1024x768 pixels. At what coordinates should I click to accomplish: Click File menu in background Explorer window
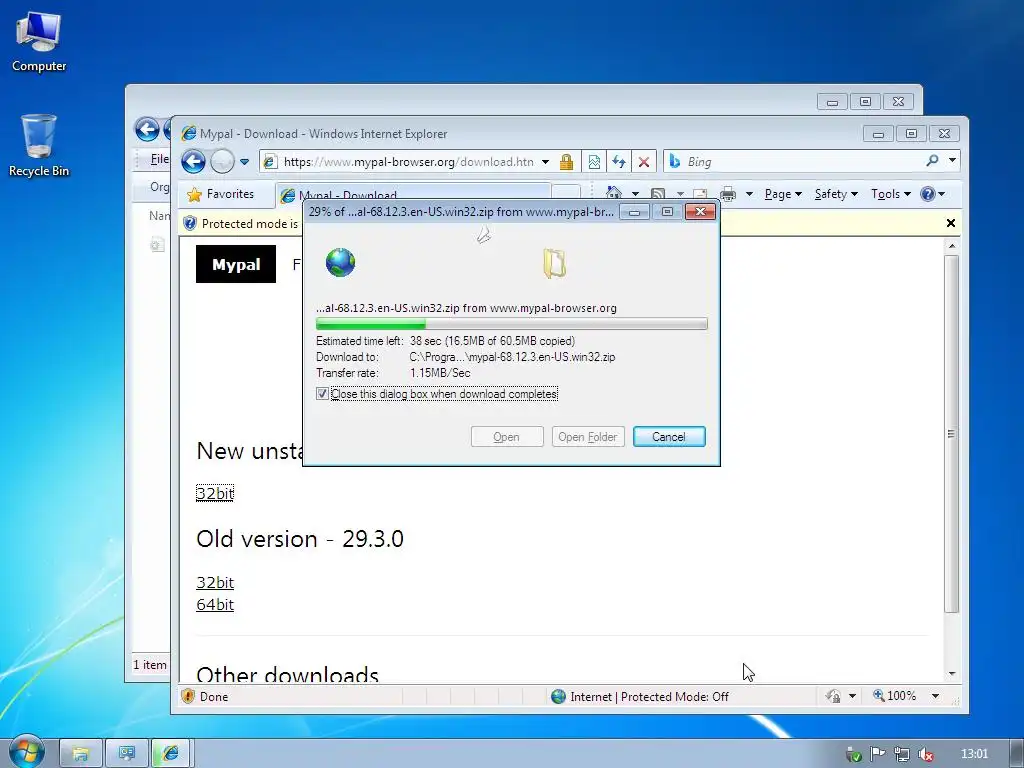(x=159, y=159)
